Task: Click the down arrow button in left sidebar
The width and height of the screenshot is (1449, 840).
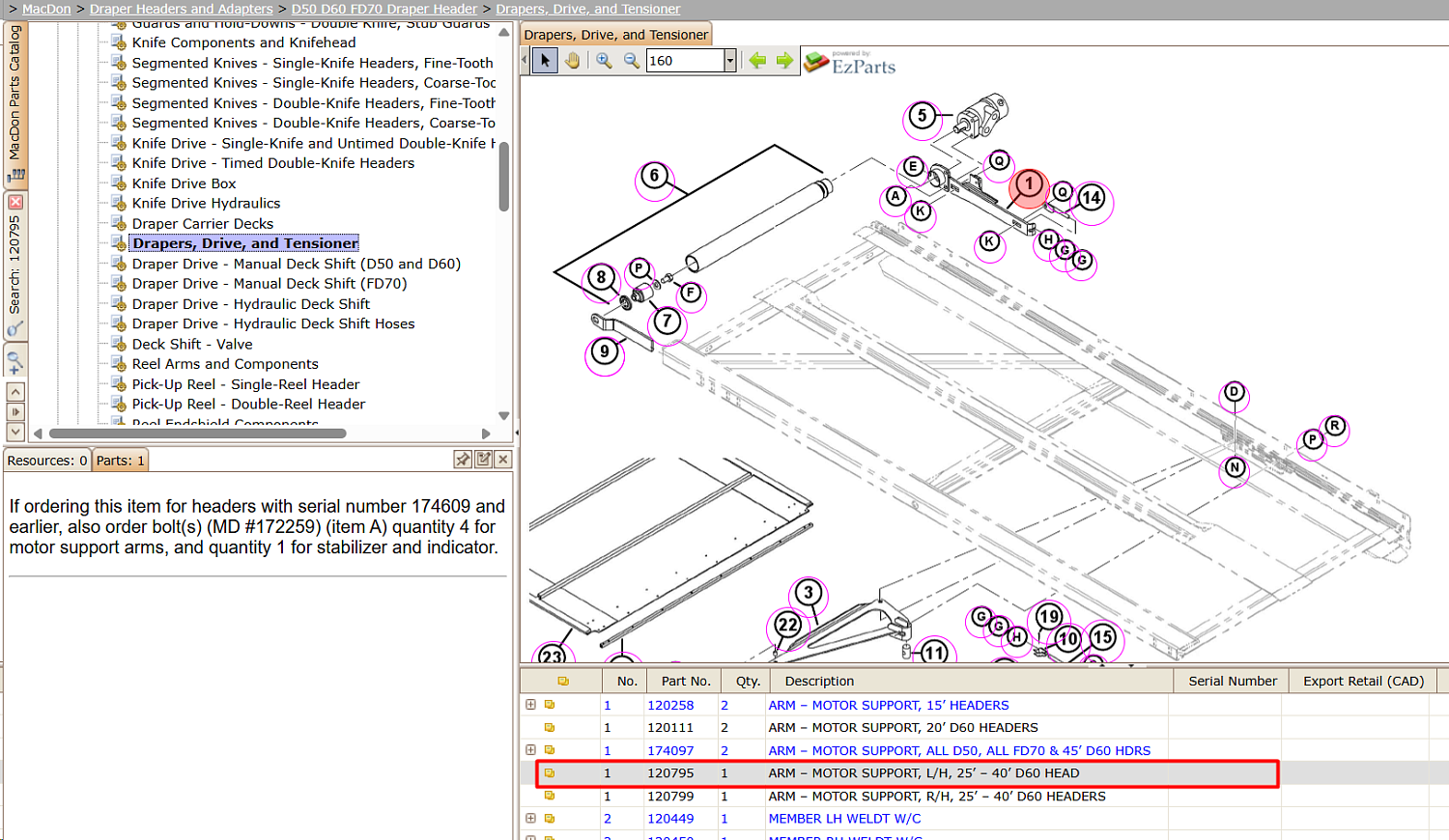Action: click(15, 432)
